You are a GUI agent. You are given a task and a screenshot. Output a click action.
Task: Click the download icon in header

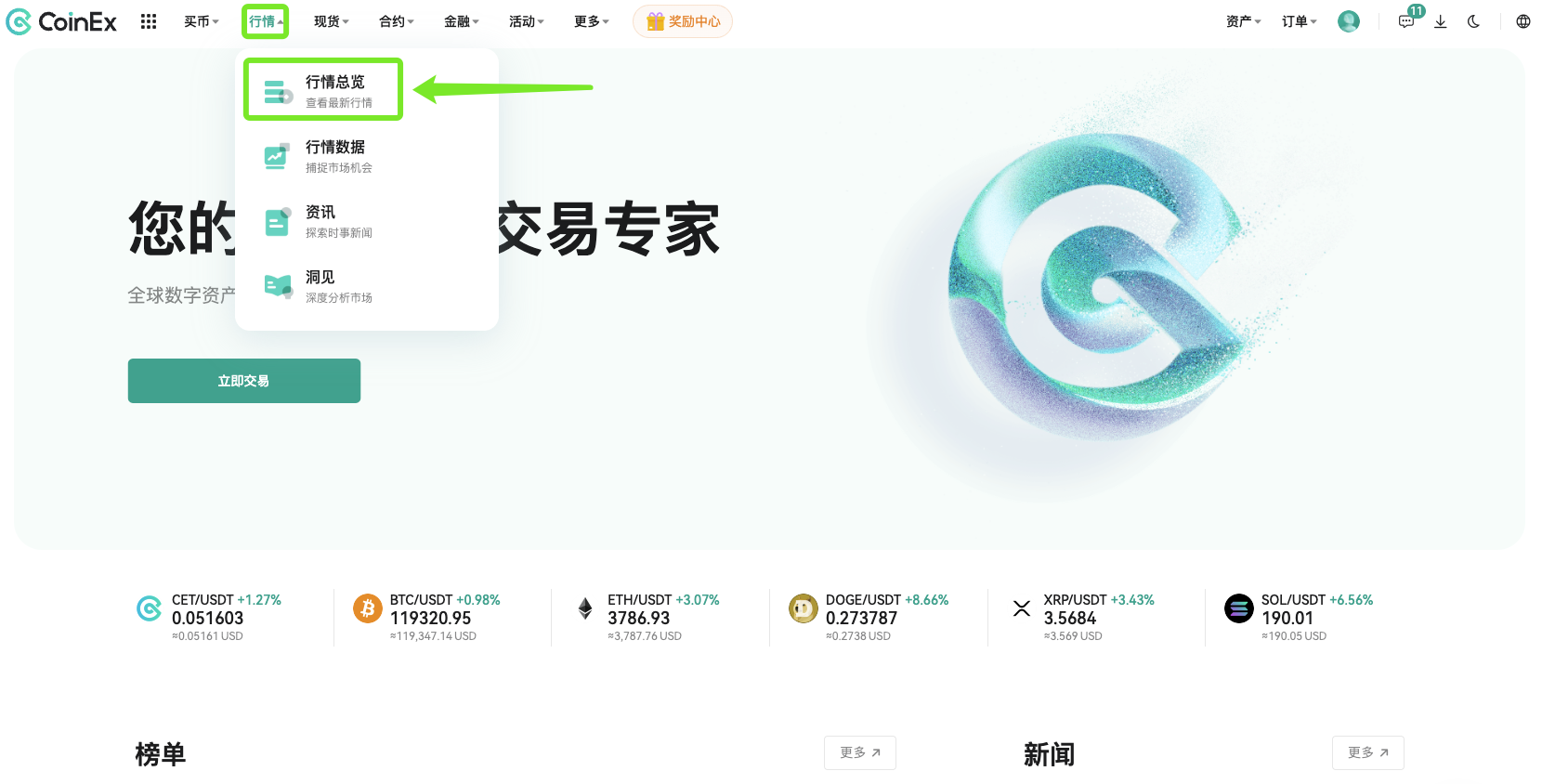(1441, 21)
